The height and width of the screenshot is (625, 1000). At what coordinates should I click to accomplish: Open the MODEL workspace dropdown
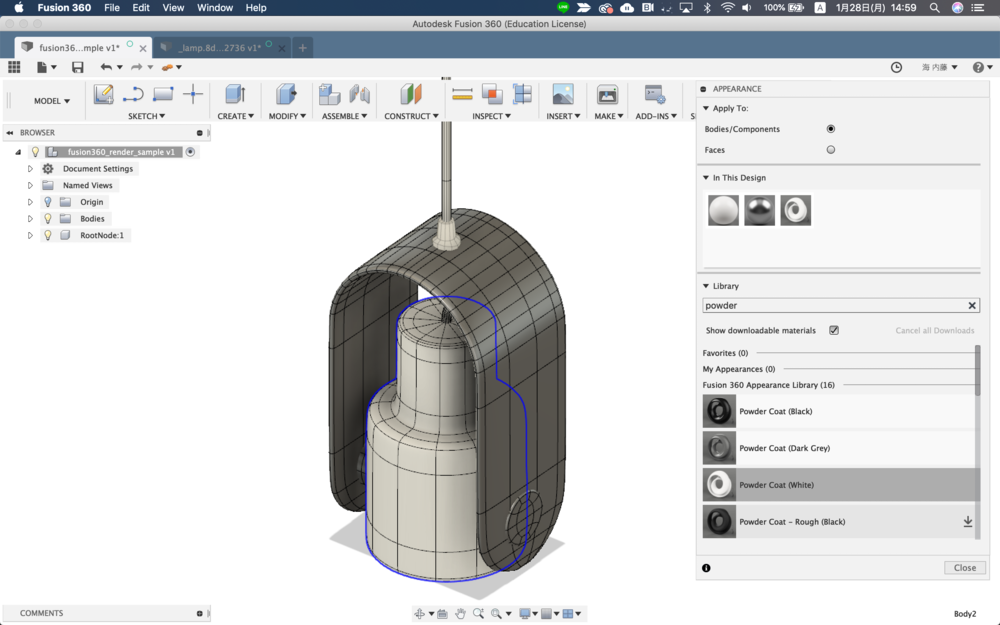coord(52,101)
